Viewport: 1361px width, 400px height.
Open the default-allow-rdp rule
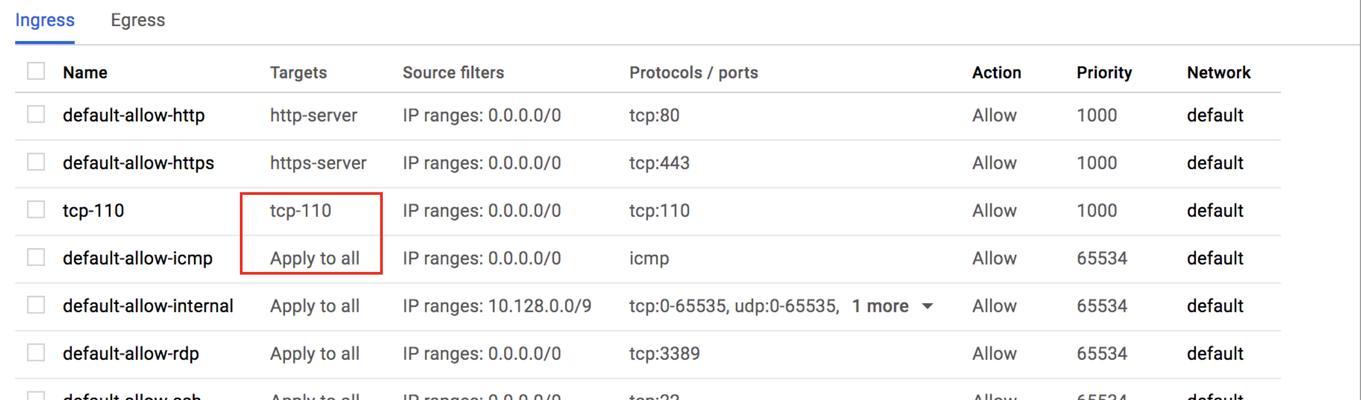coord(133,354)
